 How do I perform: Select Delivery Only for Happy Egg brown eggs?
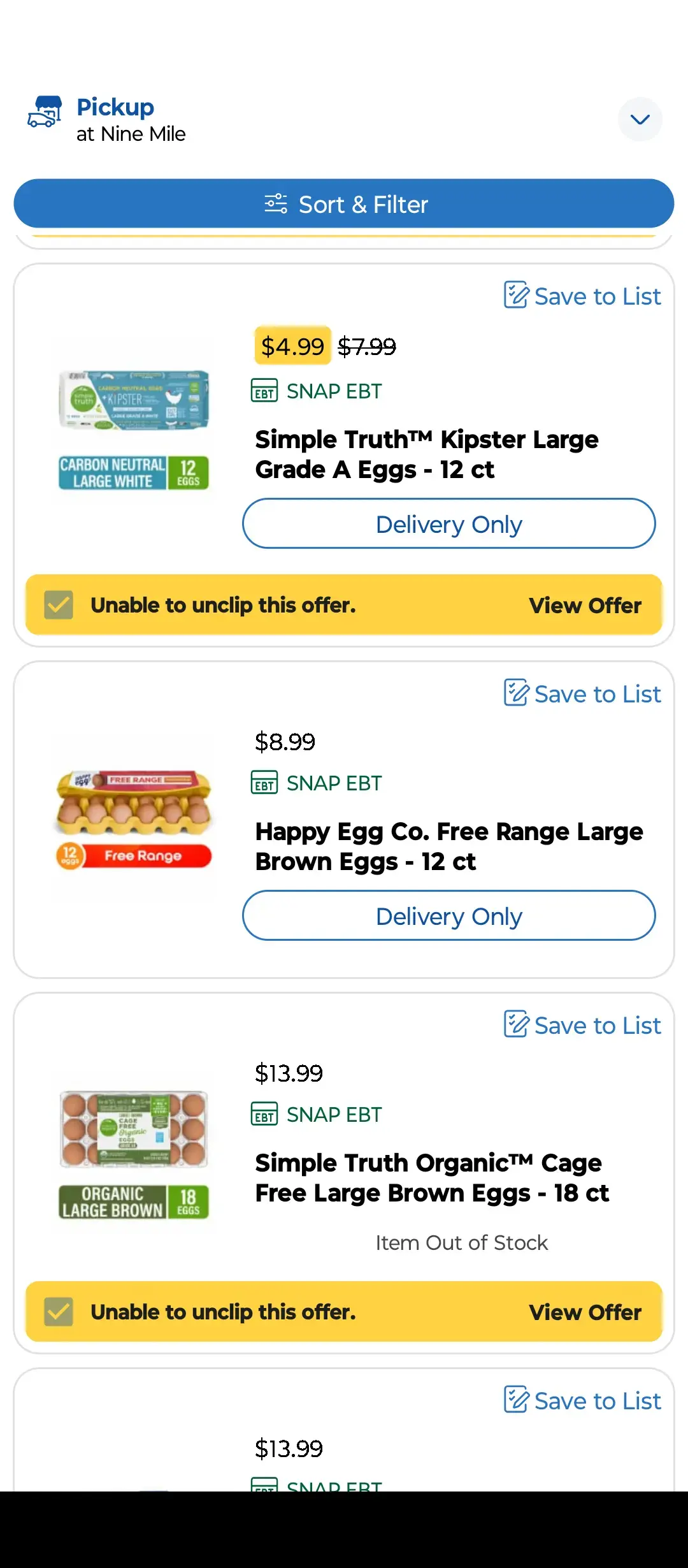(x=448, y=916)
